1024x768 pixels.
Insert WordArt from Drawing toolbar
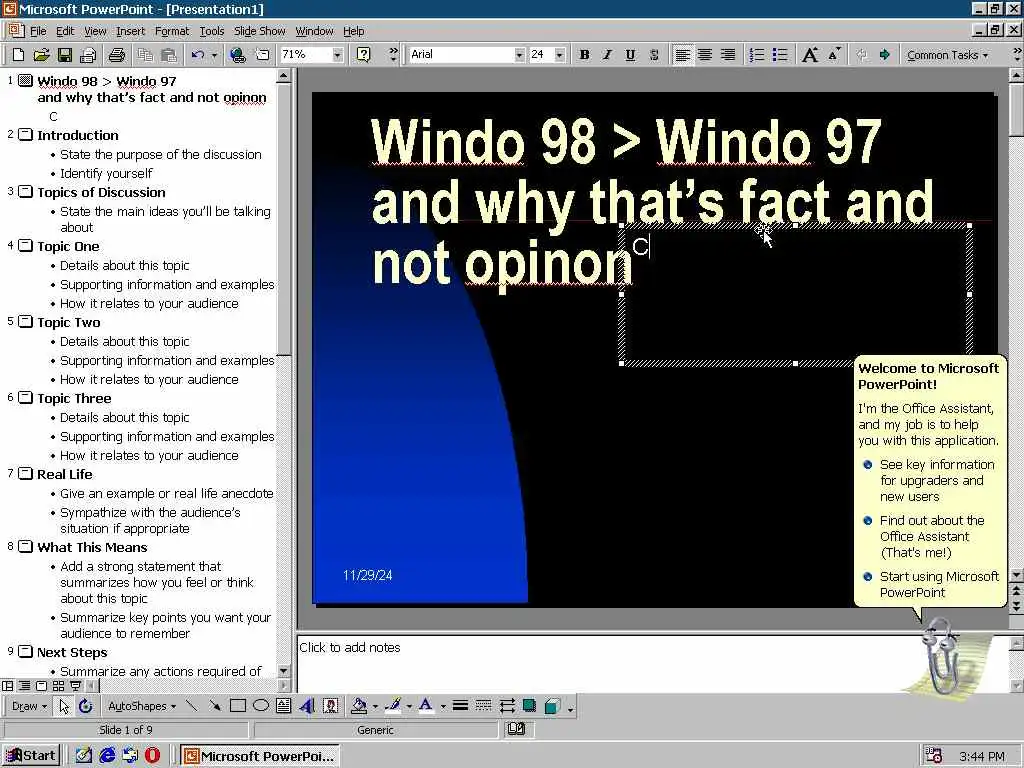pos(307,706)
